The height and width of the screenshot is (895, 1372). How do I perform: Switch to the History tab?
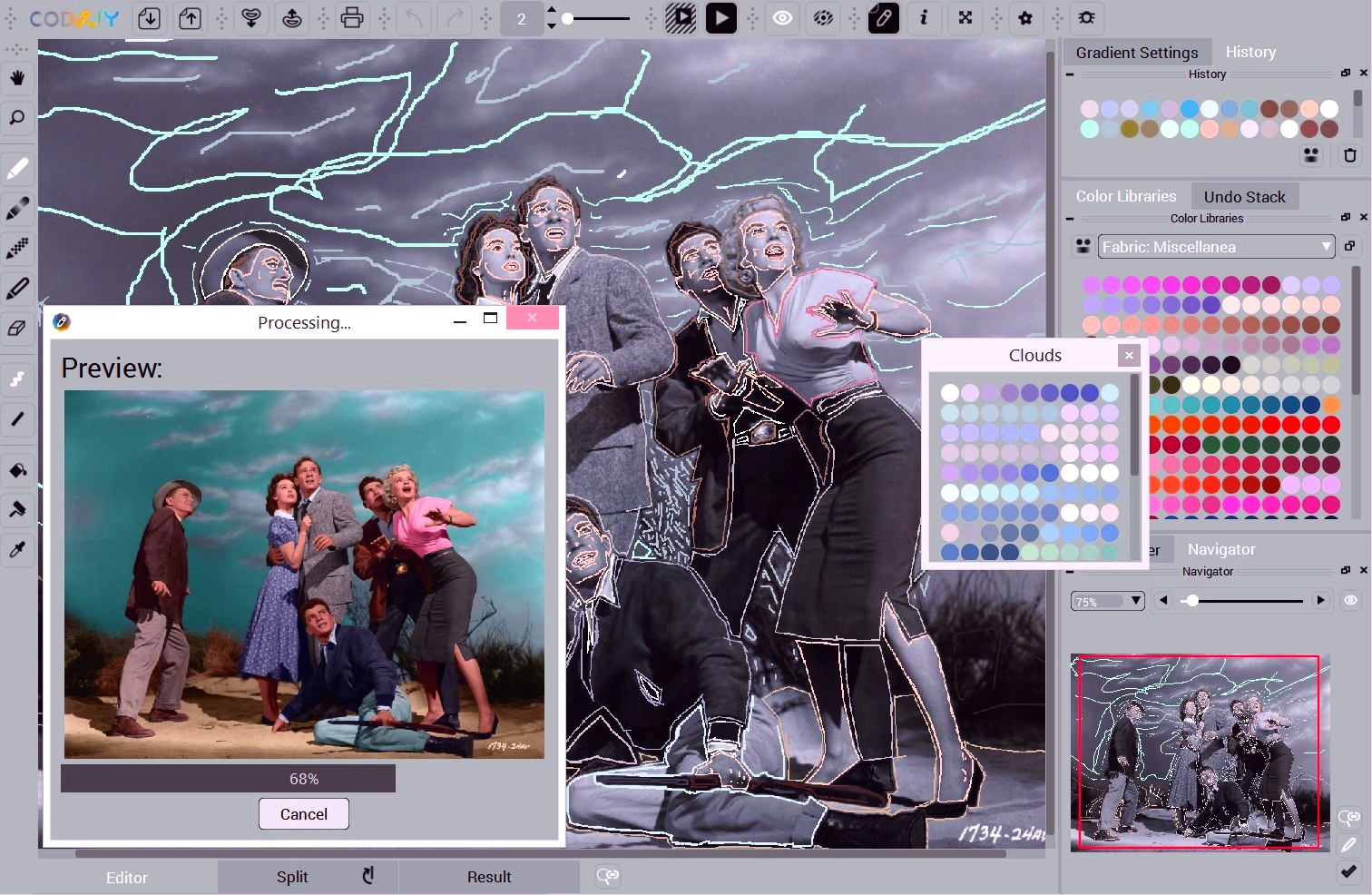click(x=1250, y=53)
